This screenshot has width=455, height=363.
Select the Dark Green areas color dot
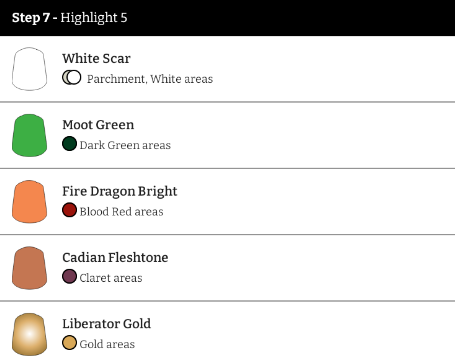[x=69, y=144]
